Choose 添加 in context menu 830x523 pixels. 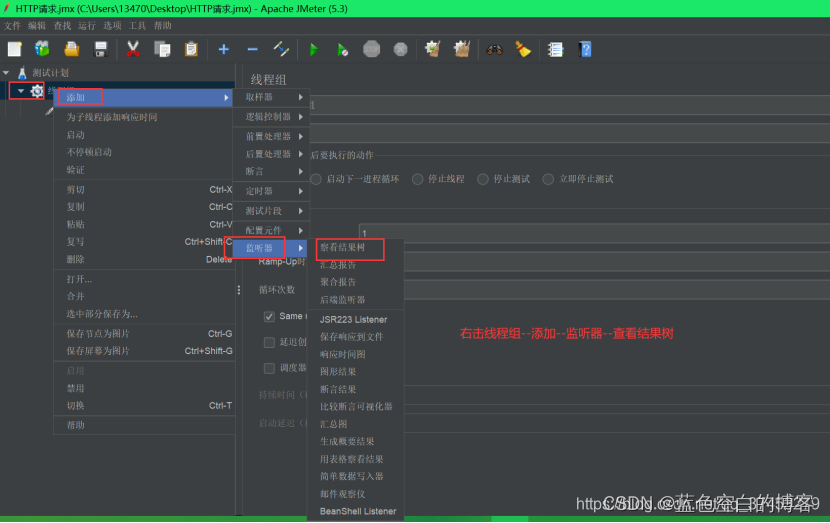[x=144, y=97]
